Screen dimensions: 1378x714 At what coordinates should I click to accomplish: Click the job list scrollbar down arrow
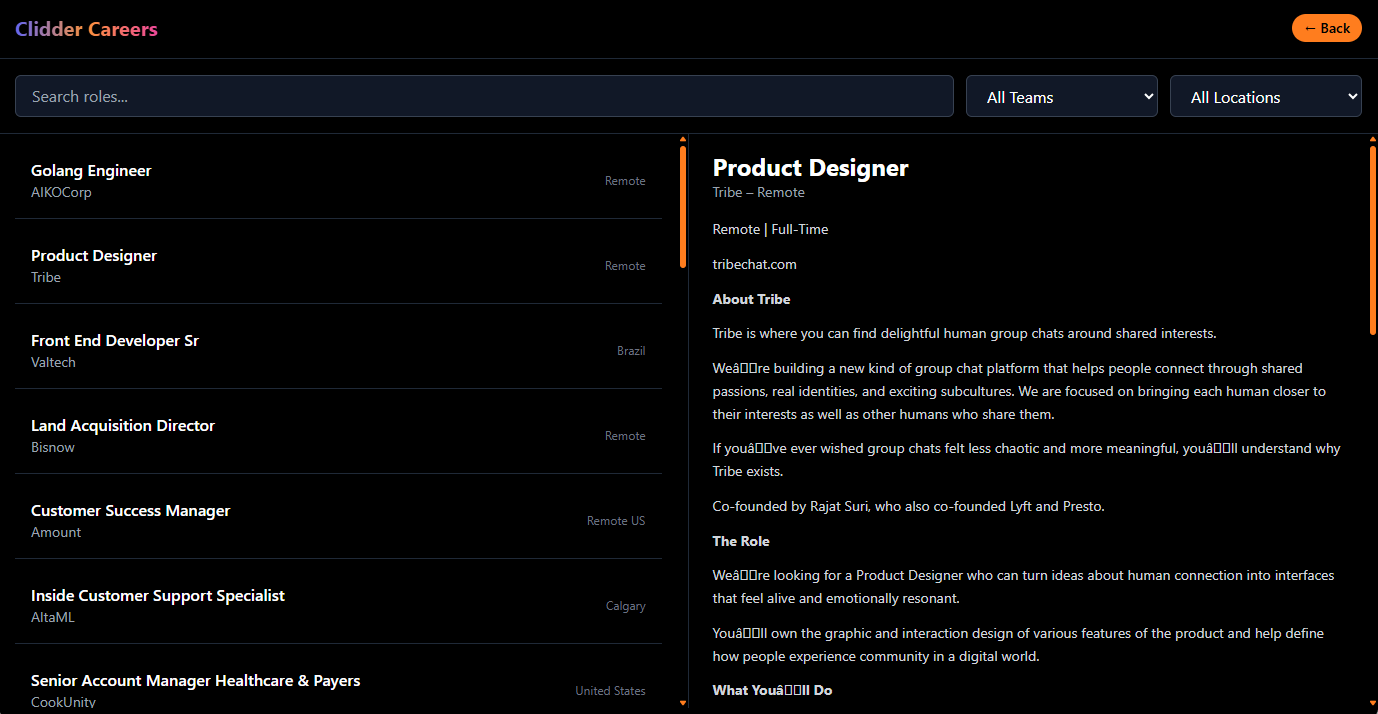point(683,704)
